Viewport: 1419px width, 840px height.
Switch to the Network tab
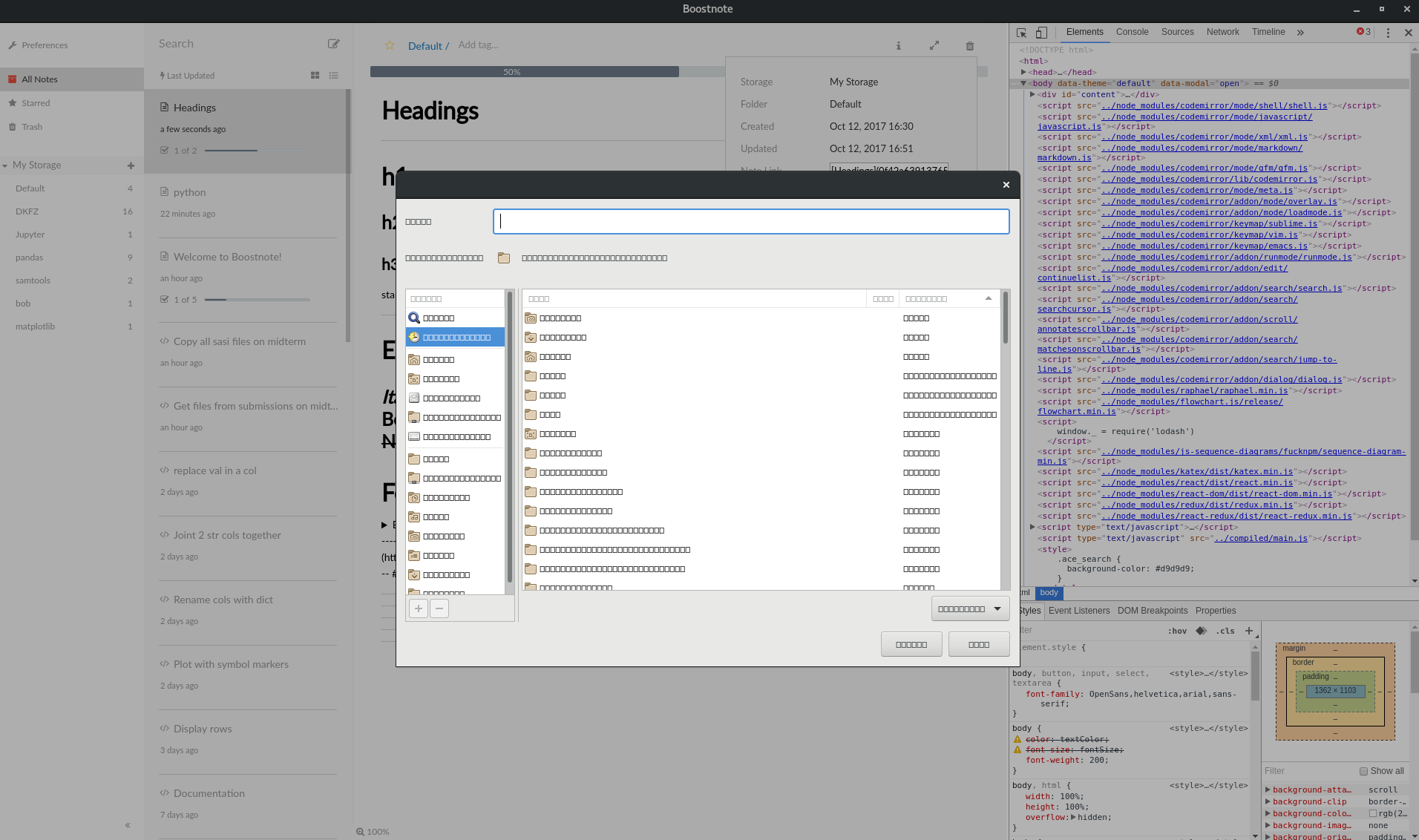pyautogui.click(x=1222, y=32)
